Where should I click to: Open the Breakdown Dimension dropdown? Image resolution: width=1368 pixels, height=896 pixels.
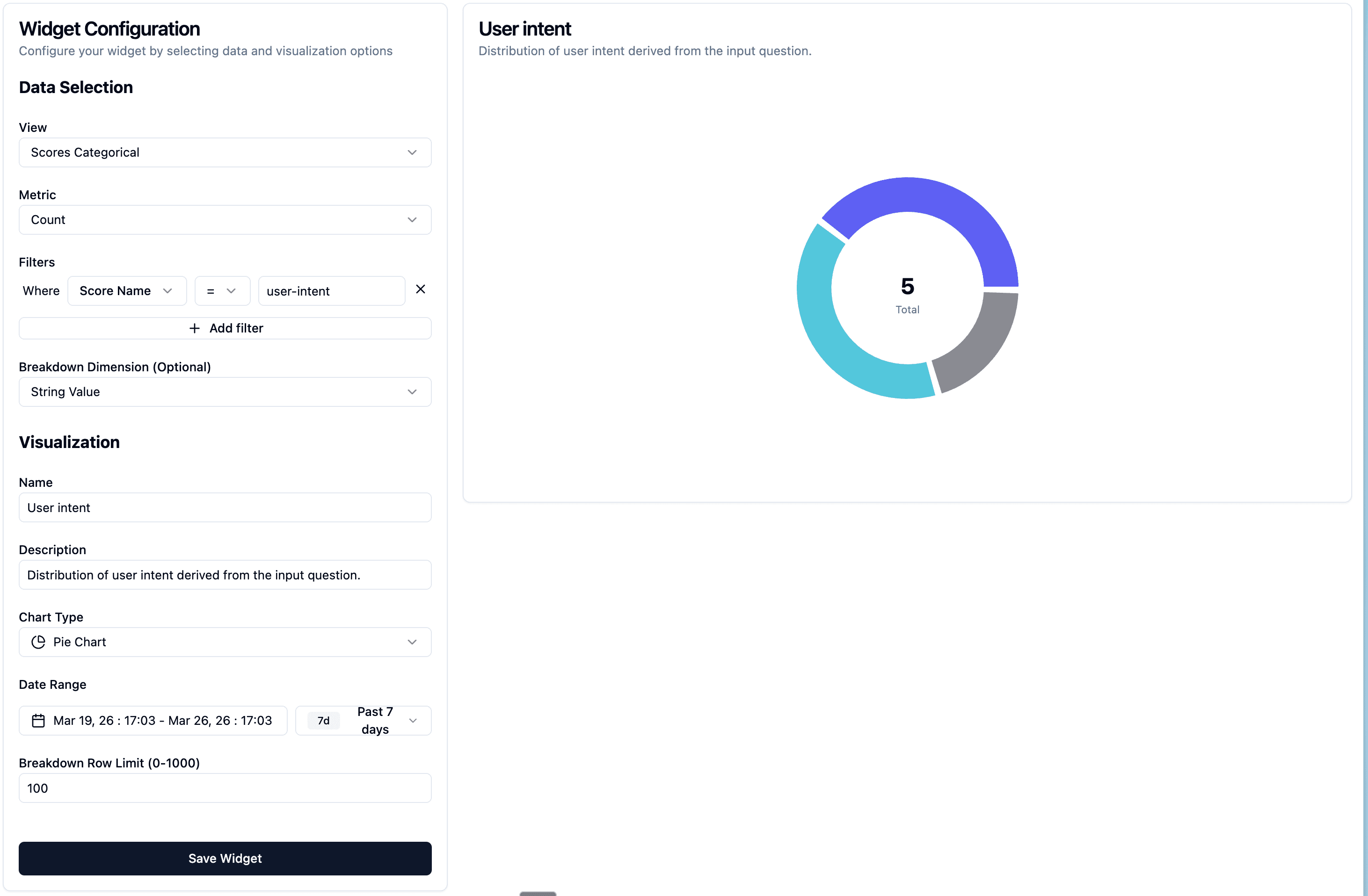point(225,392)
